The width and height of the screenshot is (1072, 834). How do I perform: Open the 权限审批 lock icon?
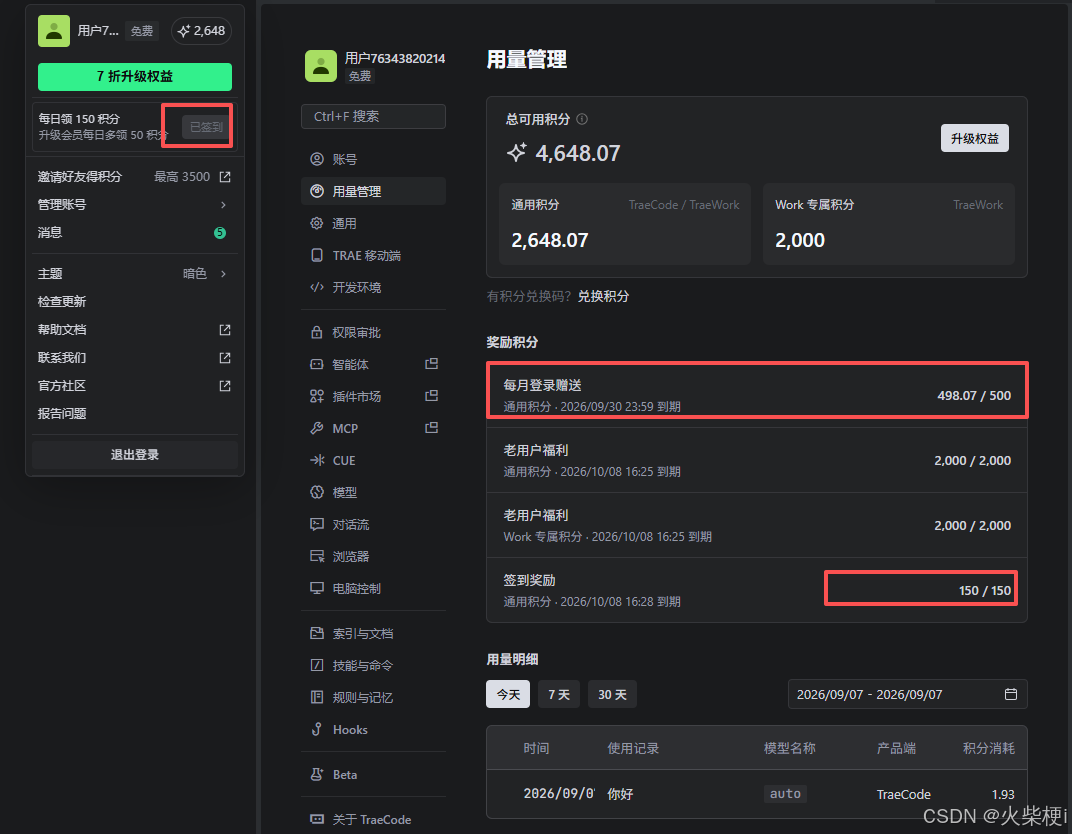tap(317, 332)
